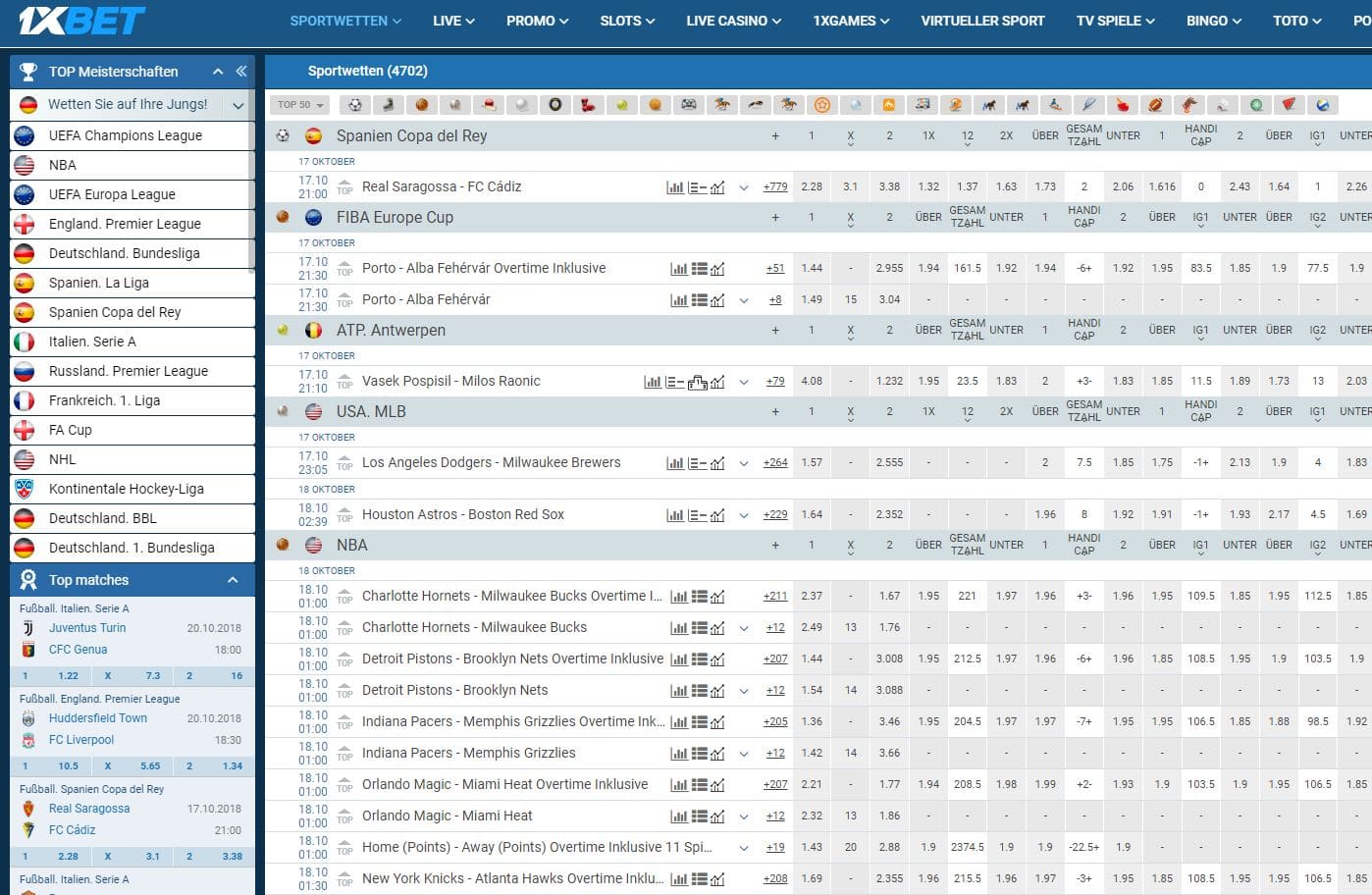Open the ATP. Antwerpen league header
1372x895 pixels.
click(x=391, y=331)
